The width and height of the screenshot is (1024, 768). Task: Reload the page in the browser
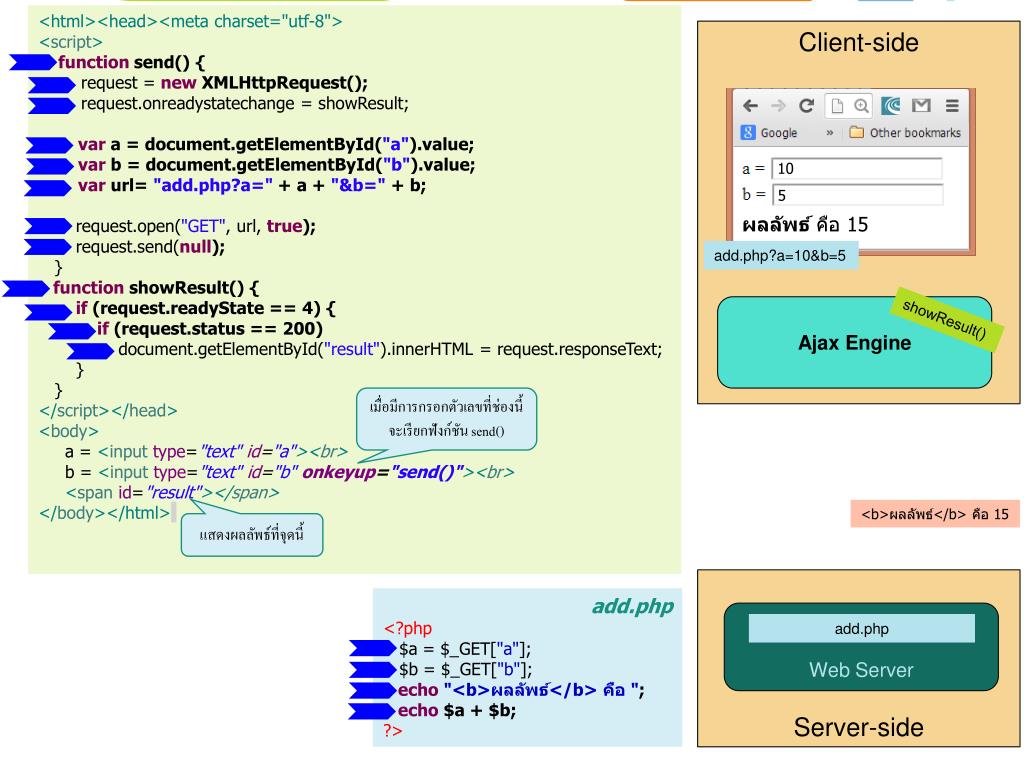click(807, 106)
